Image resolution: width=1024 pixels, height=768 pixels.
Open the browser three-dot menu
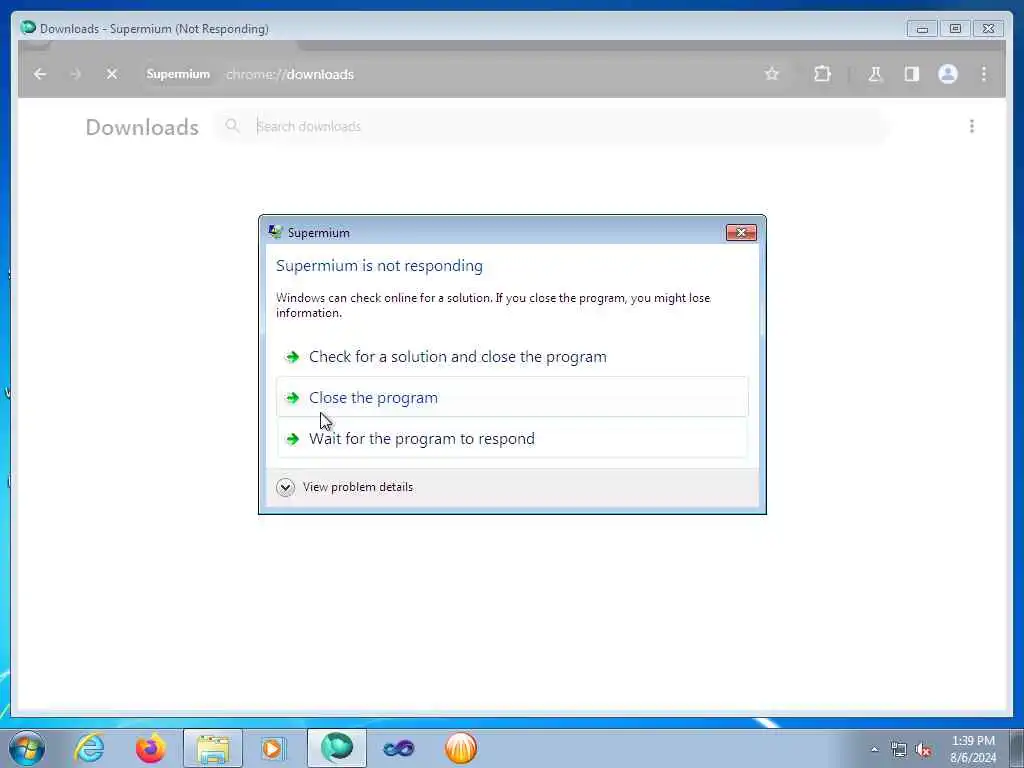(984, 74)
